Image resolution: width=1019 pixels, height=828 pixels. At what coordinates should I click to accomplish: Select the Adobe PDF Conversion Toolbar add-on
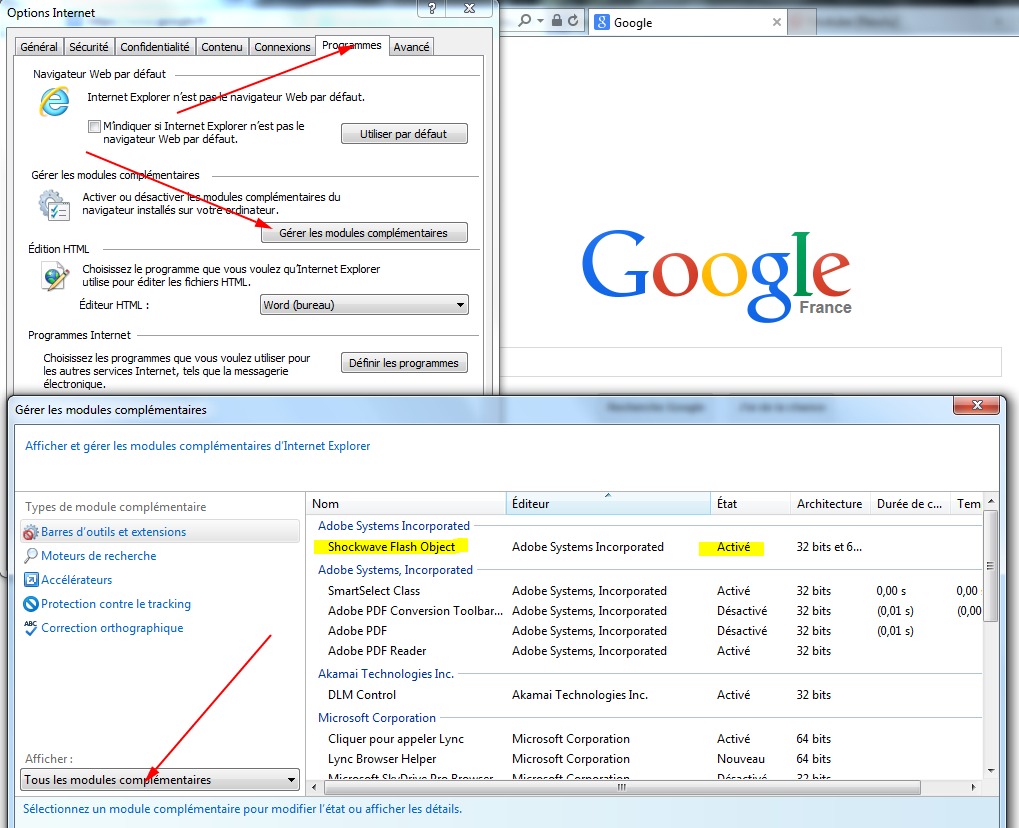coord(415,611)
